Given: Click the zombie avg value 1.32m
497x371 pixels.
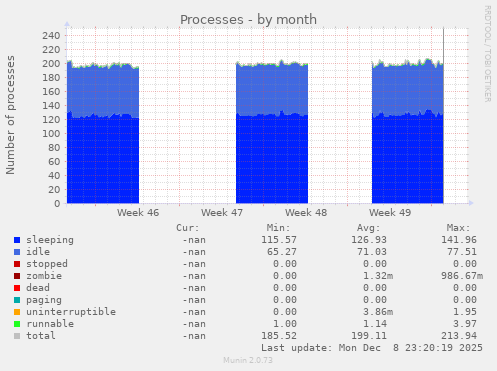Looking at the screenshot, I should point(378,276).
